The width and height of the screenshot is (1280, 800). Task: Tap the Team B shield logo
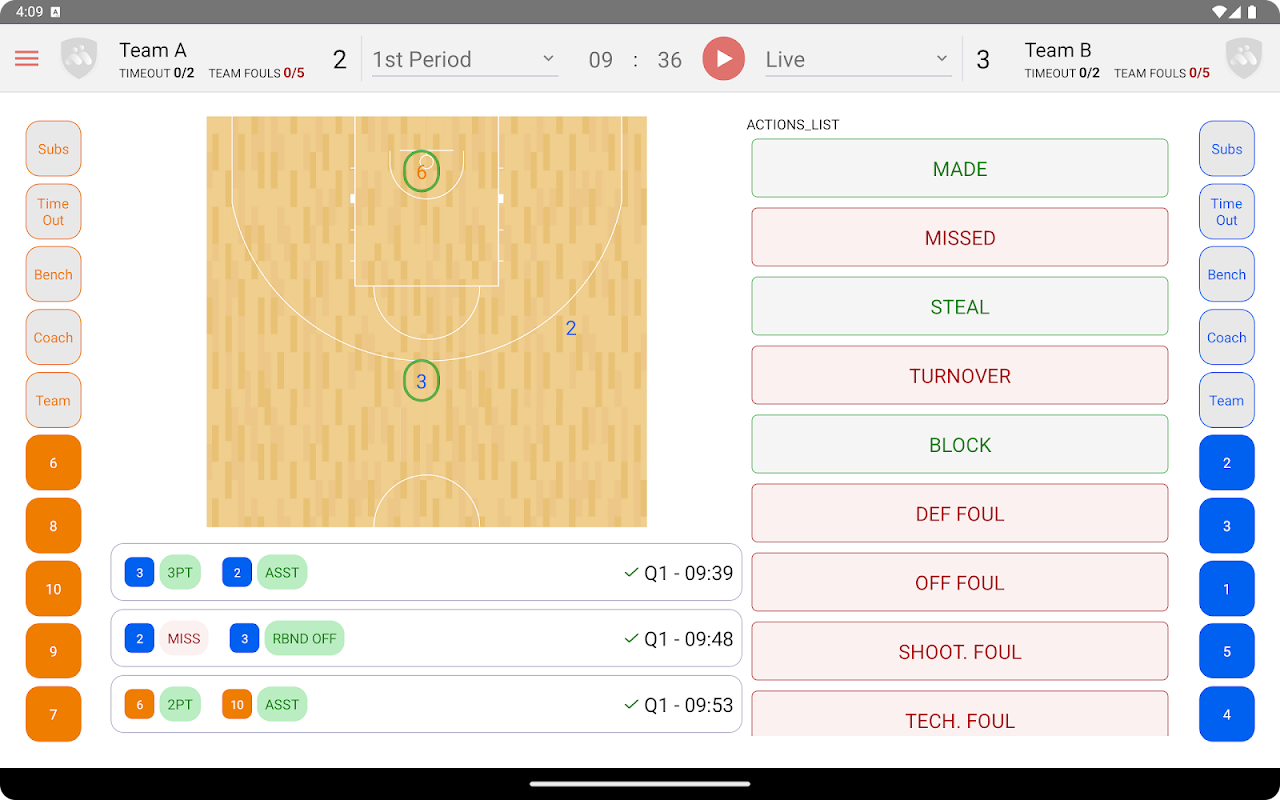click(x=1244, y=58)
